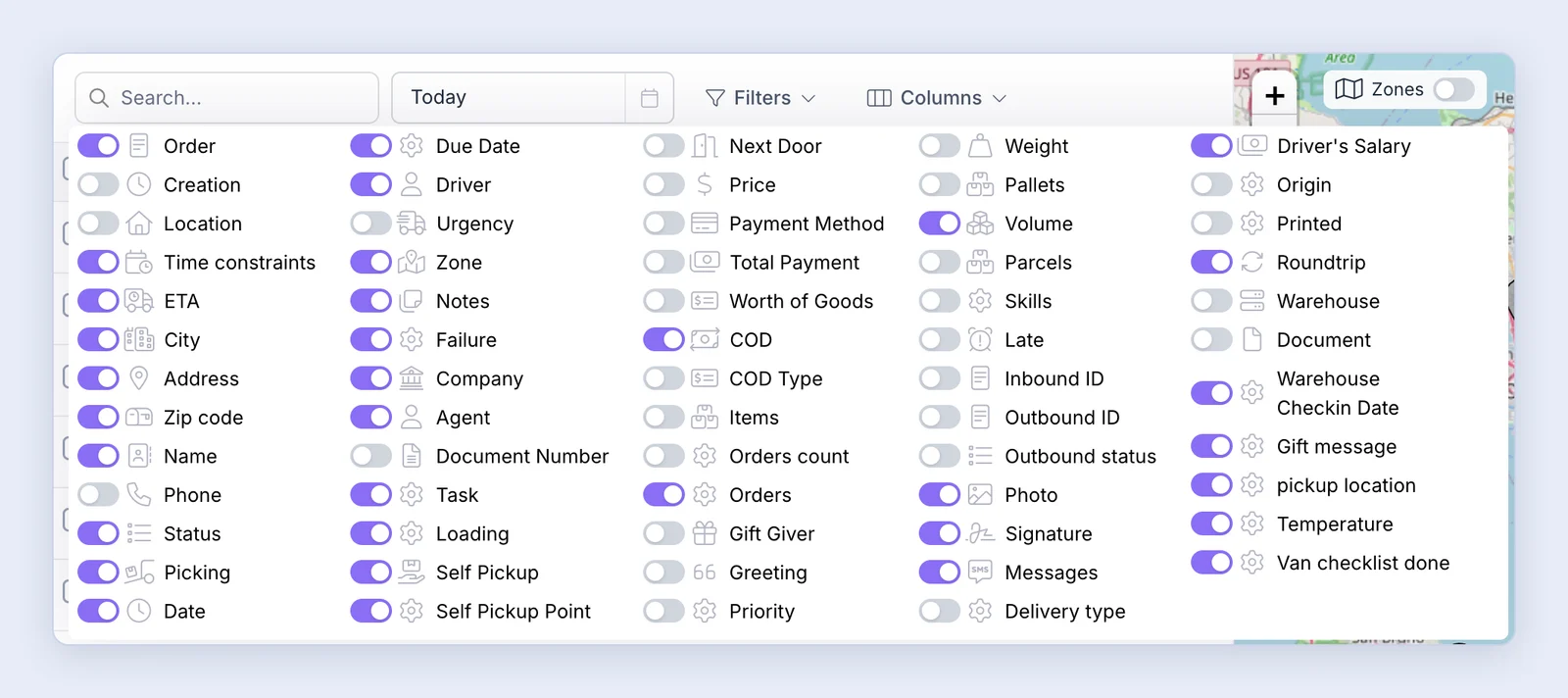Click the image icon beside Photo
1568x698 pixels.
coord(980,494)
